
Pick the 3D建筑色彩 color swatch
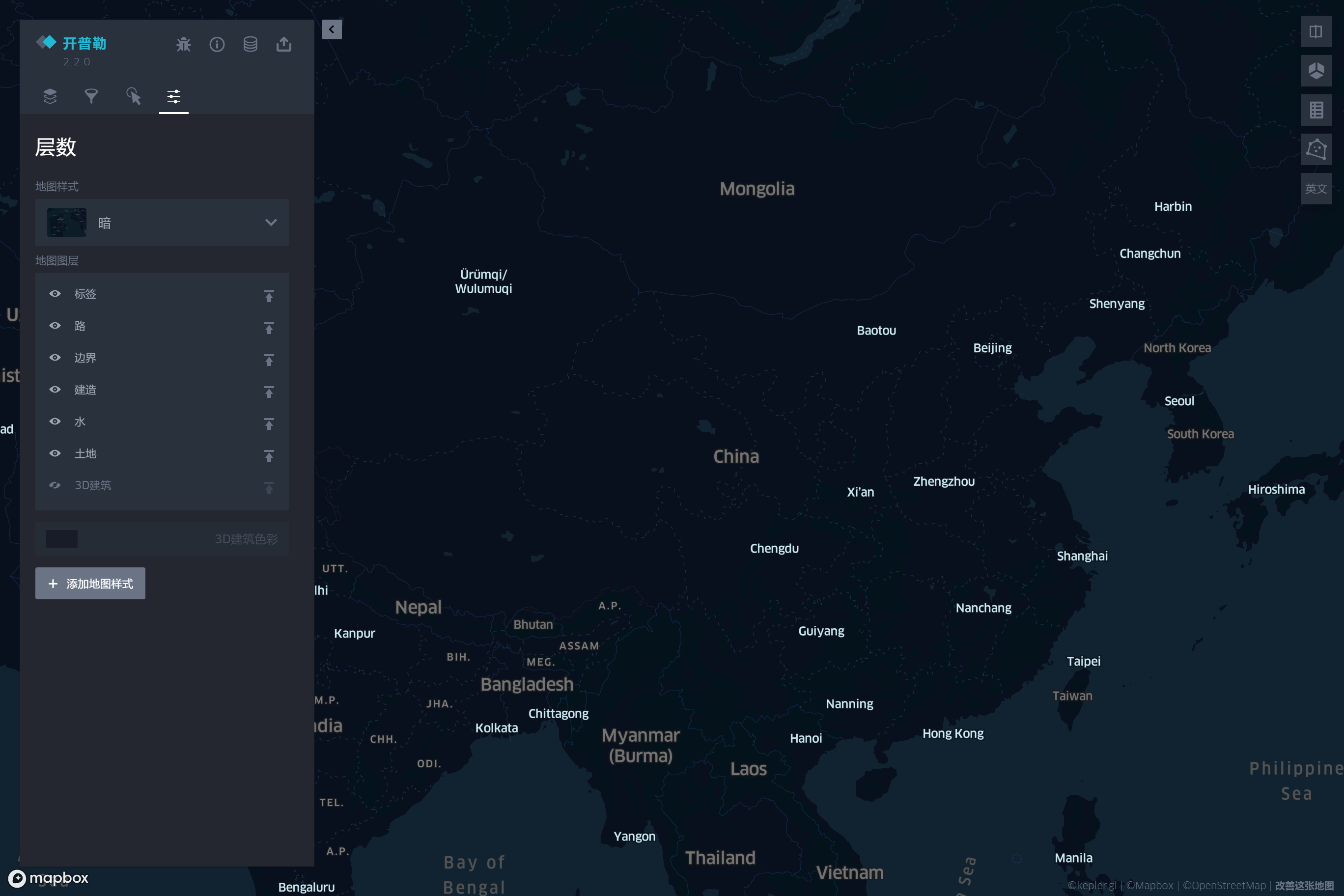pyautogui.click(x=62, y=538)
